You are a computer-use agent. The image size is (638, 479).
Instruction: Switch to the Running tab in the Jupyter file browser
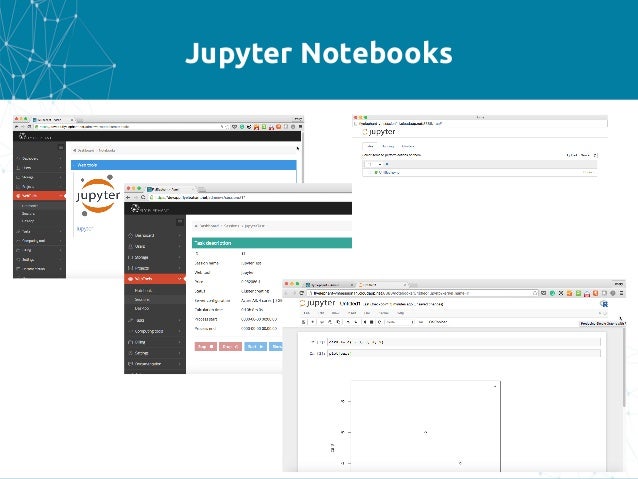[388, 146]
